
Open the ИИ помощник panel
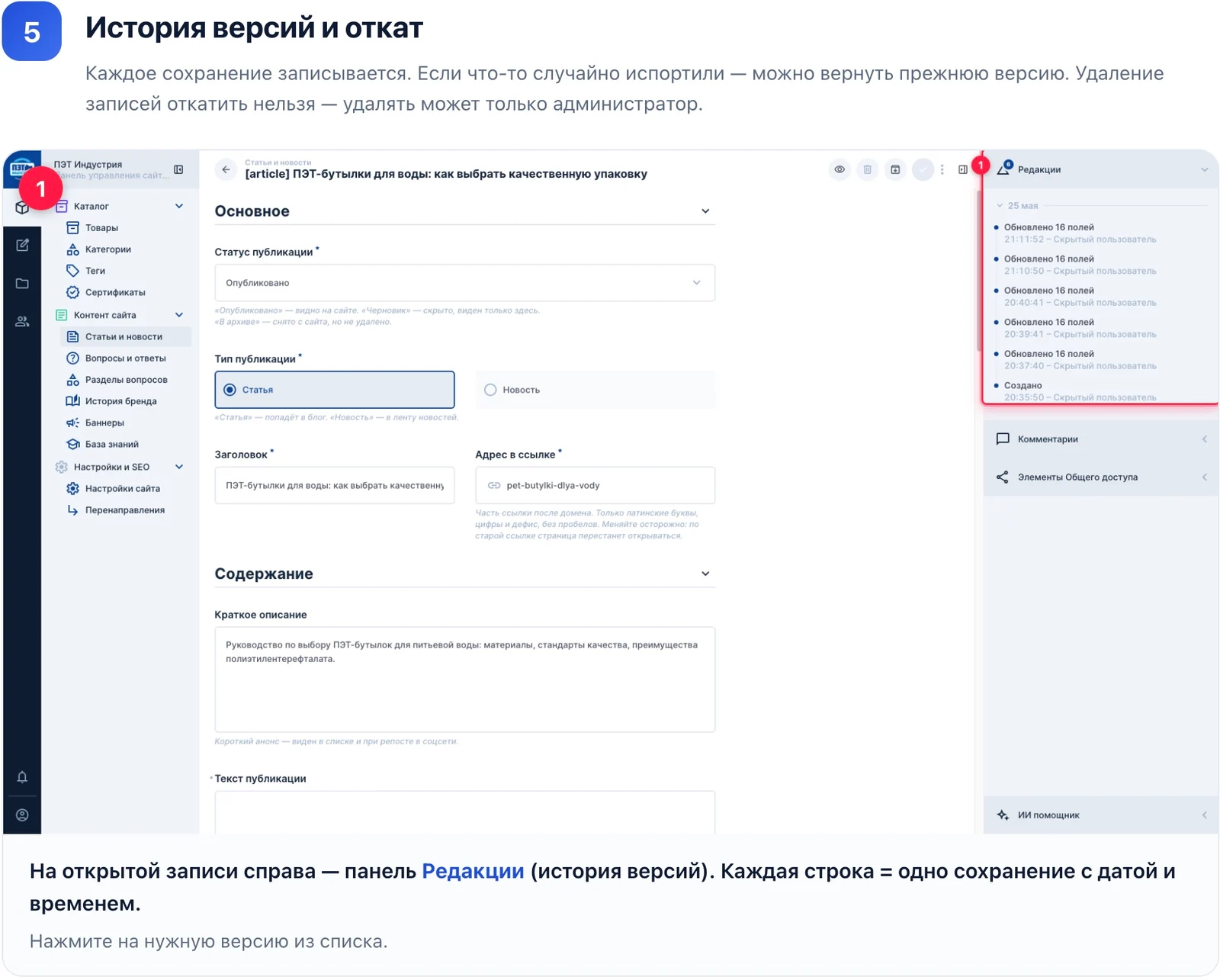coord(1101,815)
